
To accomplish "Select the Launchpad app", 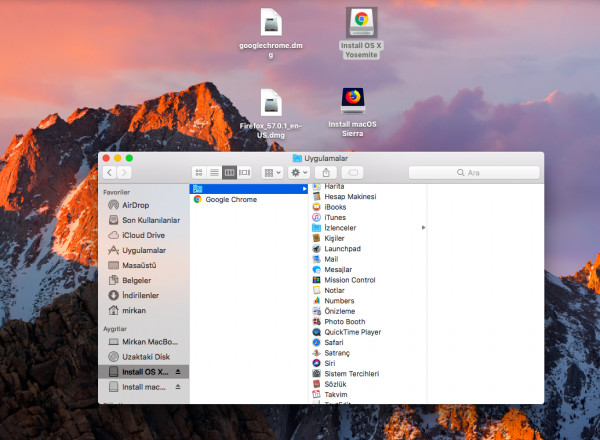I will tap(369, 249).
